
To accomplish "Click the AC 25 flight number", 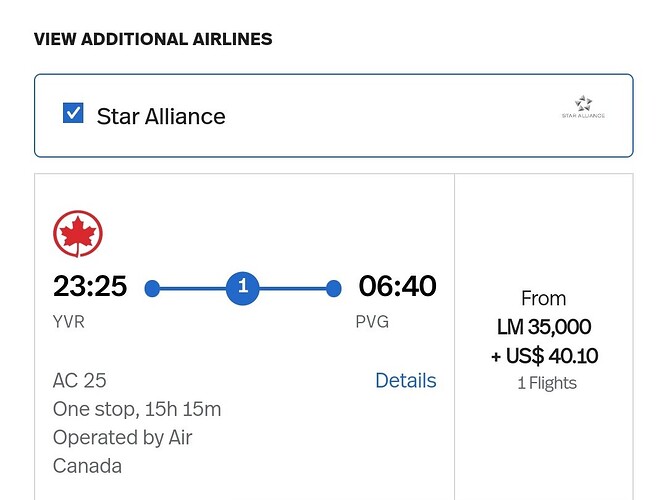I will click(80, 380).
